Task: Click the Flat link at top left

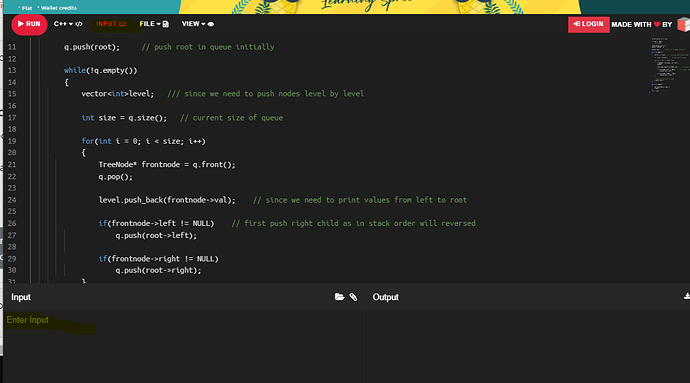Action: [26, 8]
